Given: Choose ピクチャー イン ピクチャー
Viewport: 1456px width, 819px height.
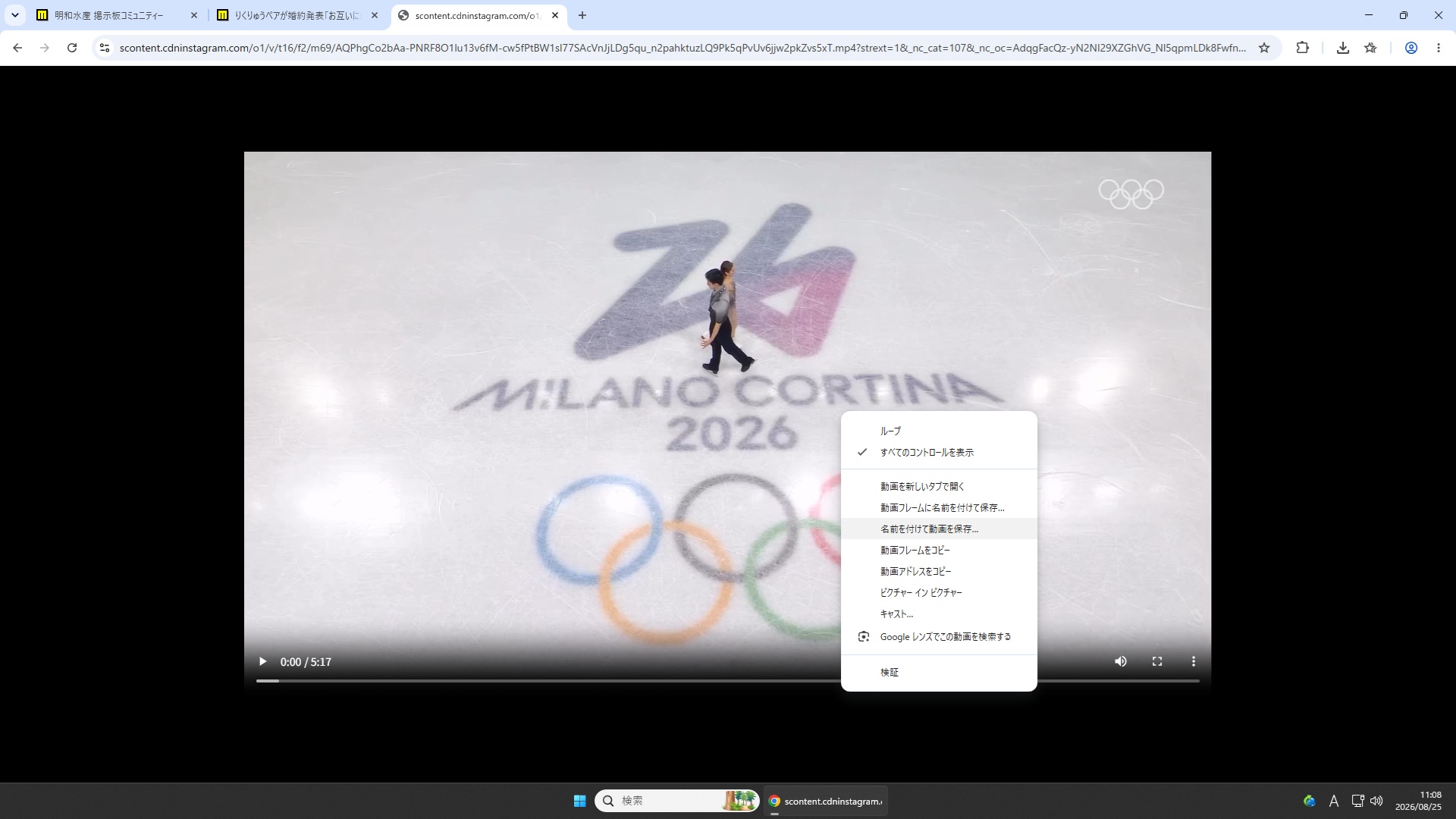Looking at the screenshot, I should pos(939,592).
